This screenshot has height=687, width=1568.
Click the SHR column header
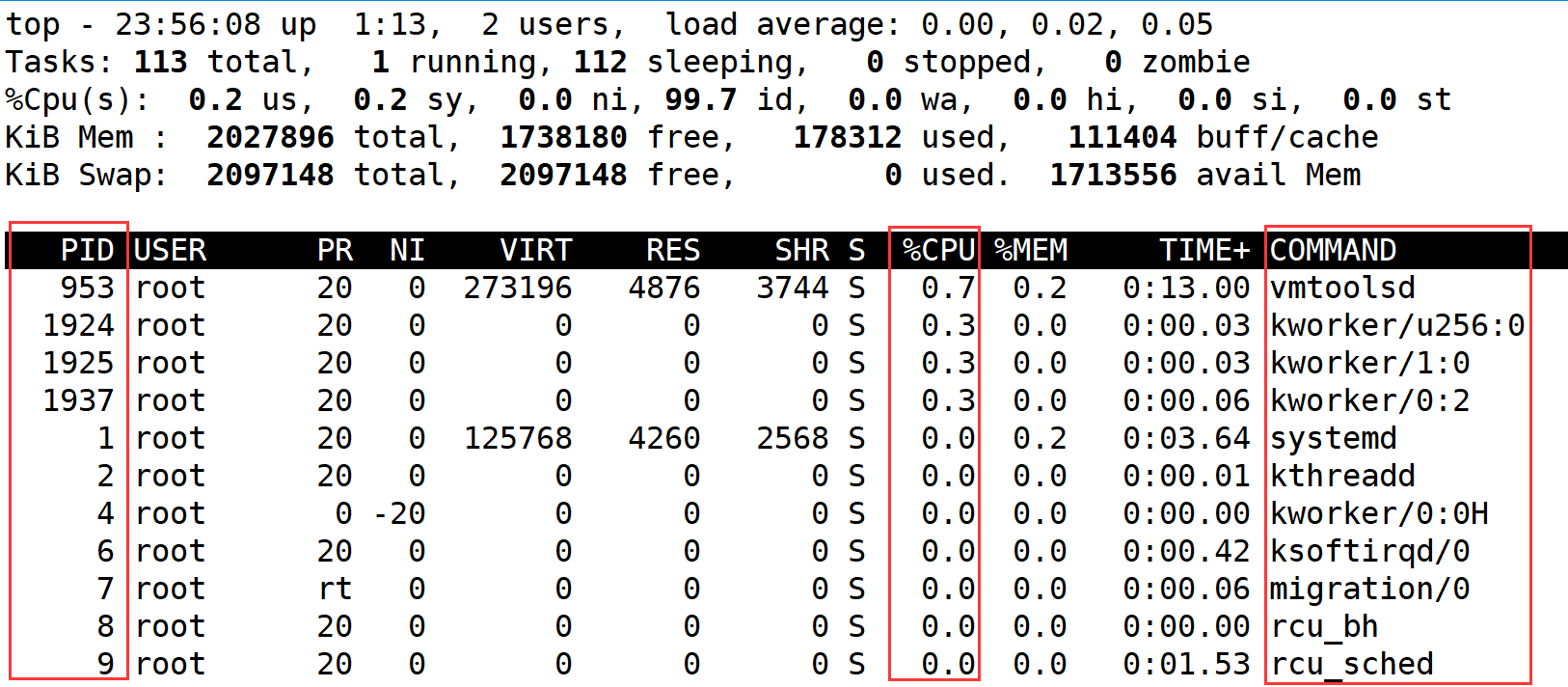point(802,251)
